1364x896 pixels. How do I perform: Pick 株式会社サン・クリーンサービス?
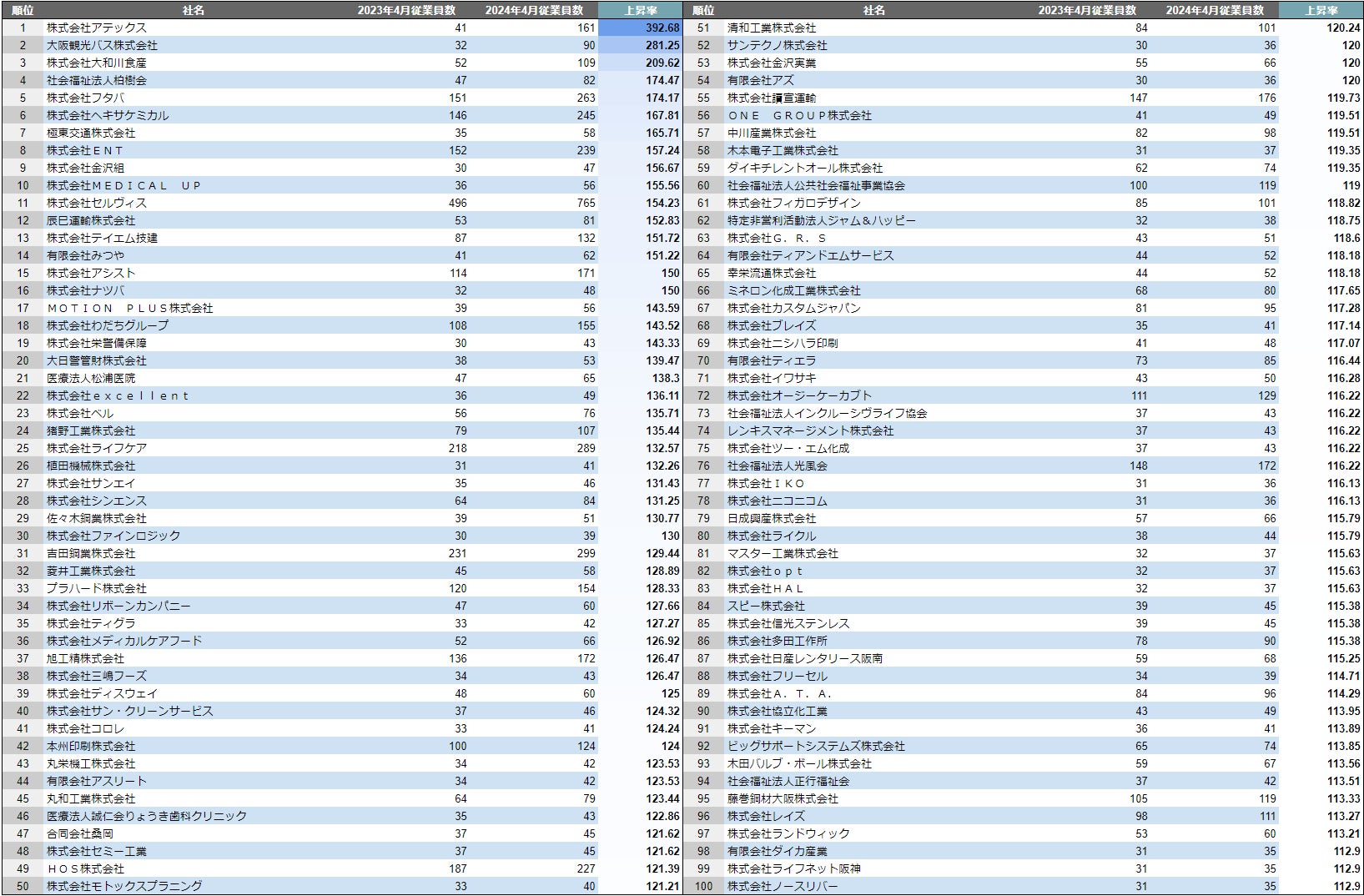click(x=130, y=711)
